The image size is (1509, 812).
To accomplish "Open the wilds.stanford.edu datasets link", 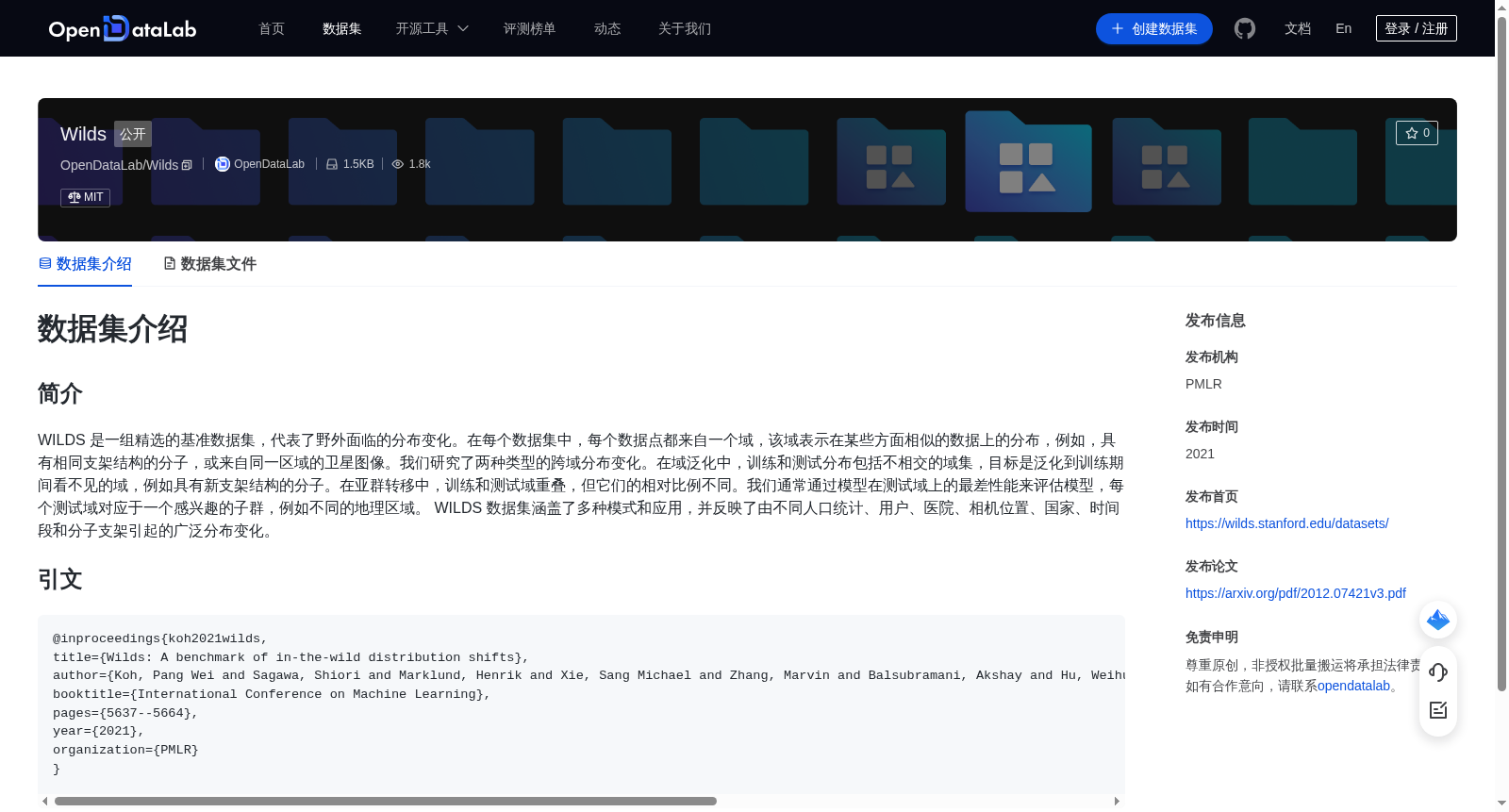I will [1286, 523].
